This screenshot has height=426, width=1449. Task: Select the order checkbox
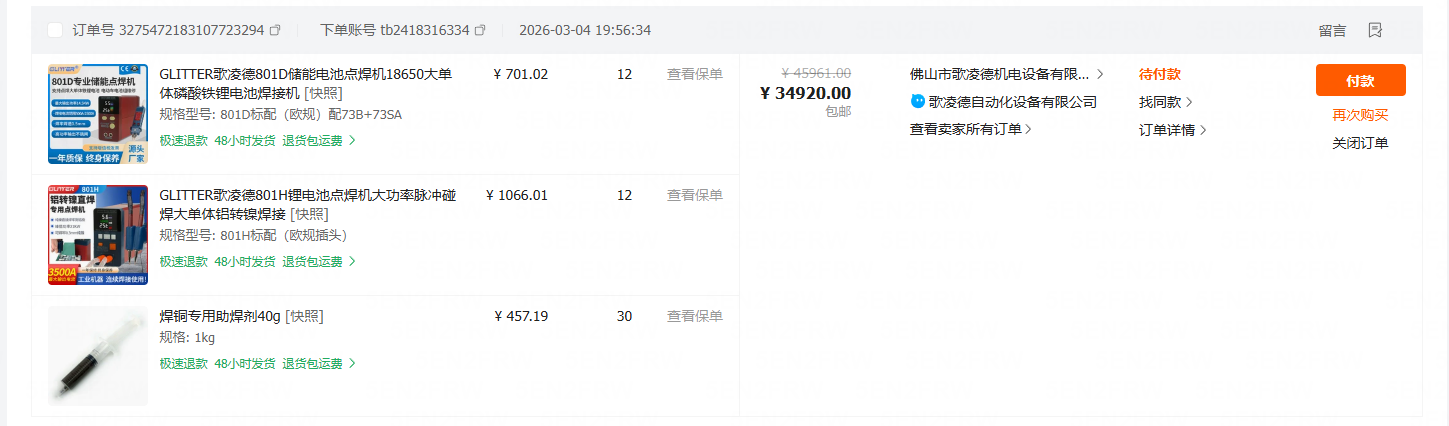click(x=55, y=30)
